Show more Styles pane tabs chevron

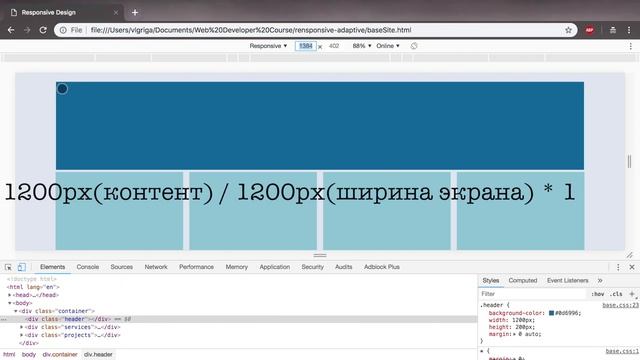(x=600, y=280)
